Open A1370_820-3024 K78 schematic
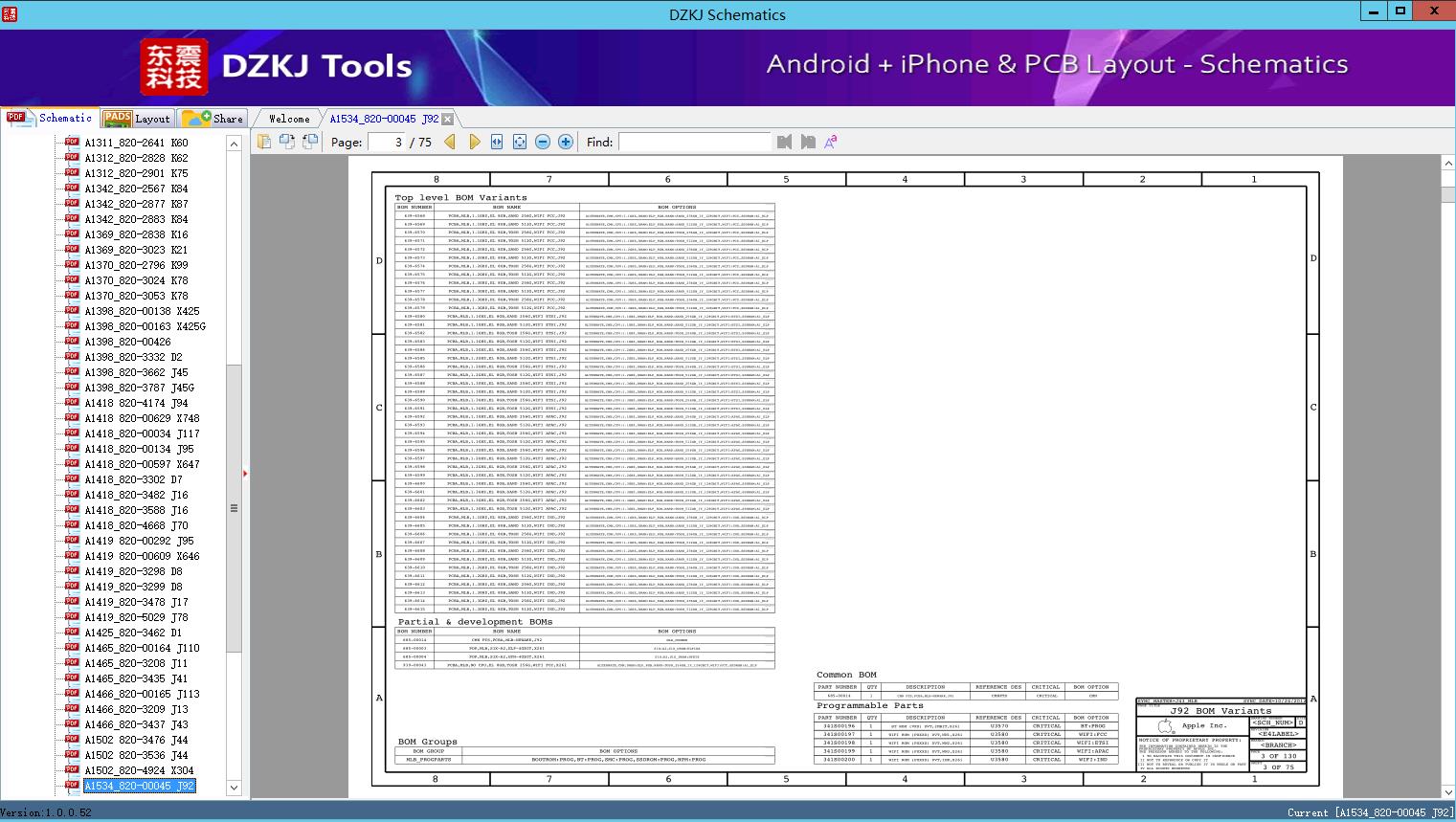This screenshot has width=1456, height=822. 136,280
